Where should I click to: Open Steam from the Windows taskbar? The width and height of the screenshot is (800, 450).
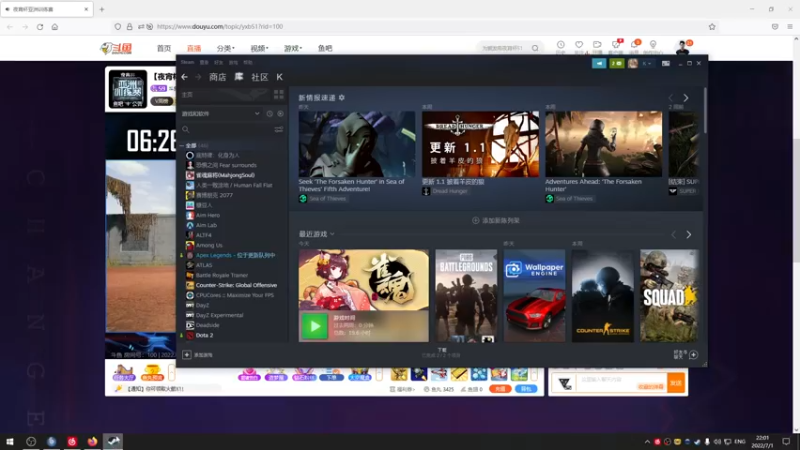coord(113,441)
